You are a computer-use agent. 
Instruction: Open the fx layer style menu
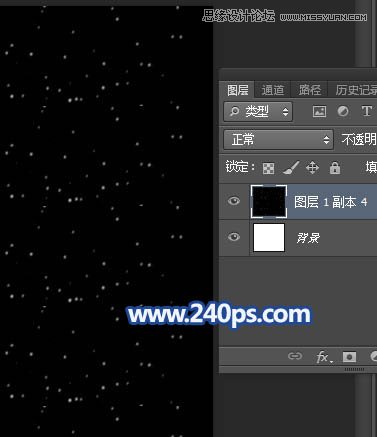pyautogui.click(x=324, y=357)
